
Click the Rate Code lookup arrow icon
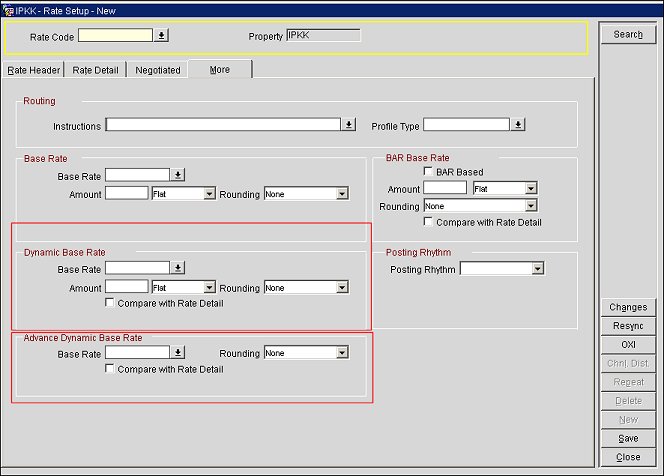pos(162,35)
